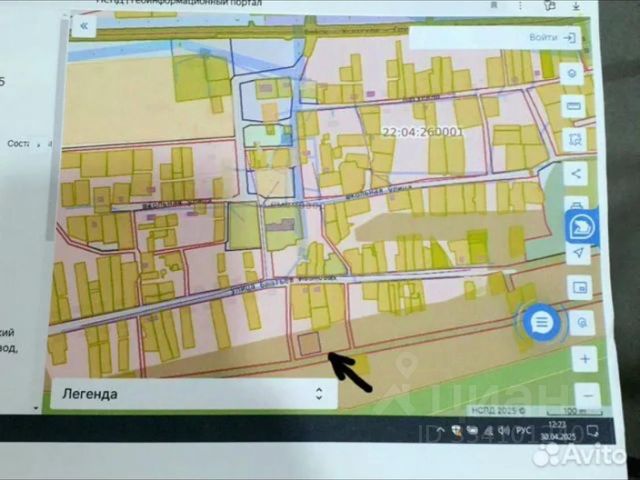The width and height of the screenshot is (640, 480).
Task: Open the mini-map overview tool
Action: [x=580, y=287]
